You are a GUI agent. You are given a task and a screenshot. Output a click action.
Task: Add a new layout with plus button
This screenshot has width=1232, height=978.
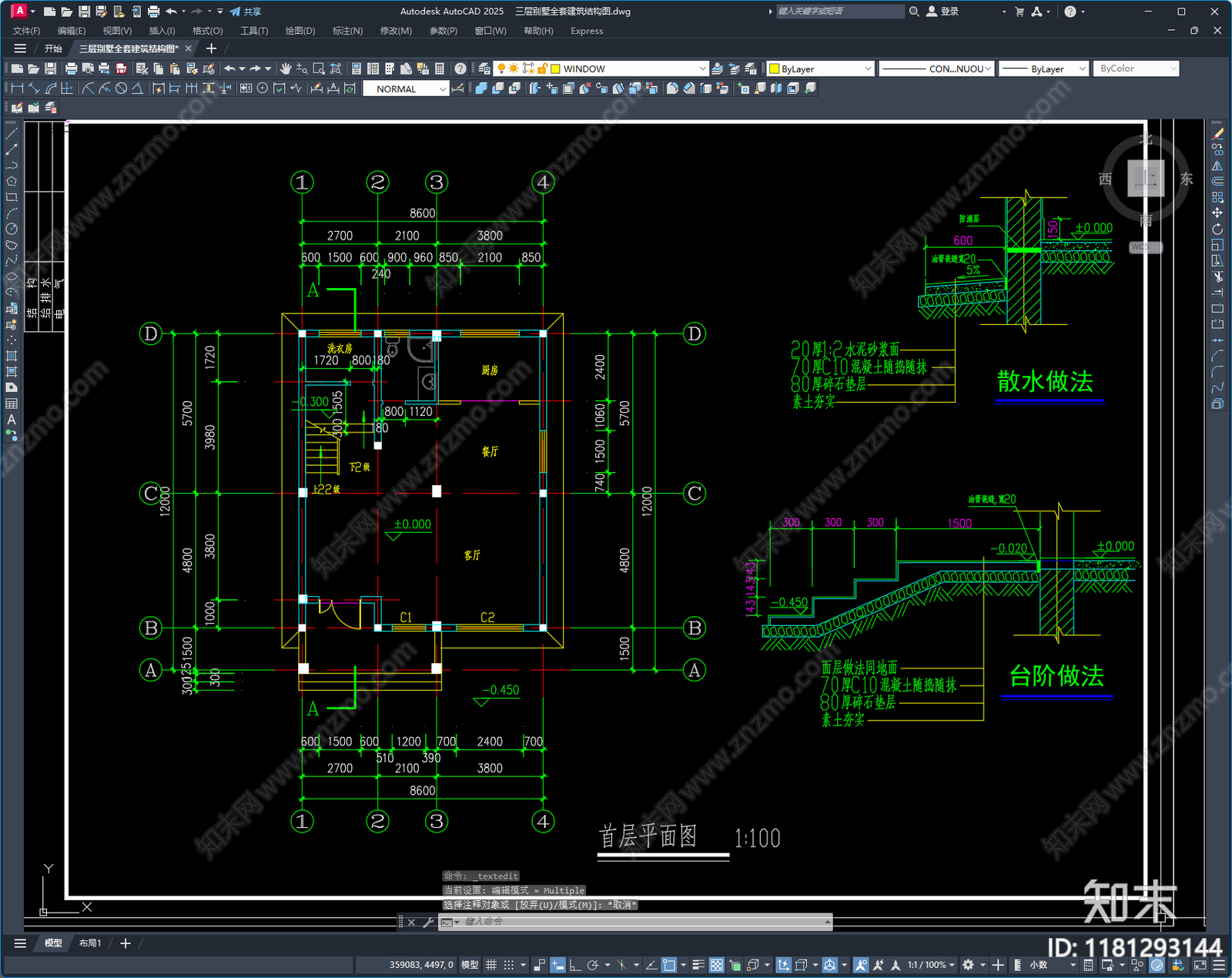126,943
